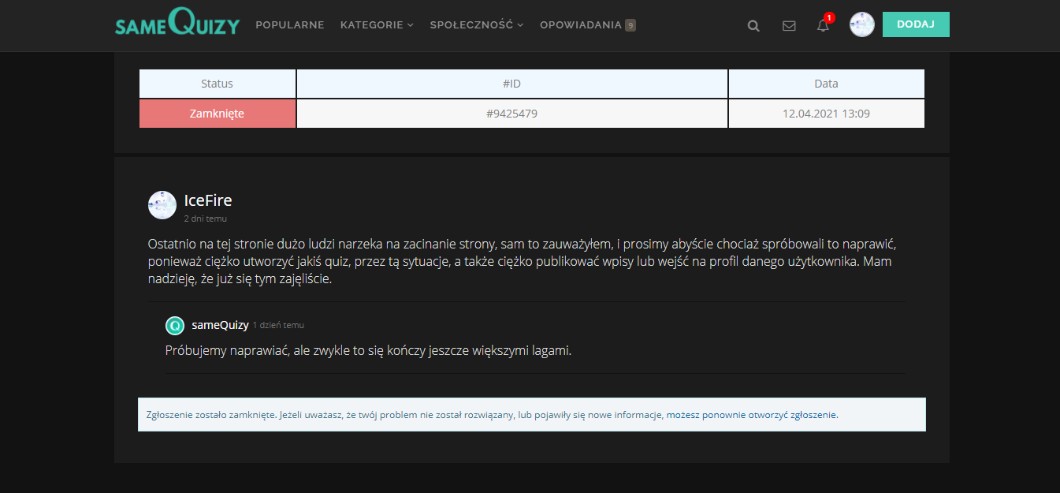Open the Popularne menu item
The height and width of the screenshot is (493, 1060).
tap(290, 25)
